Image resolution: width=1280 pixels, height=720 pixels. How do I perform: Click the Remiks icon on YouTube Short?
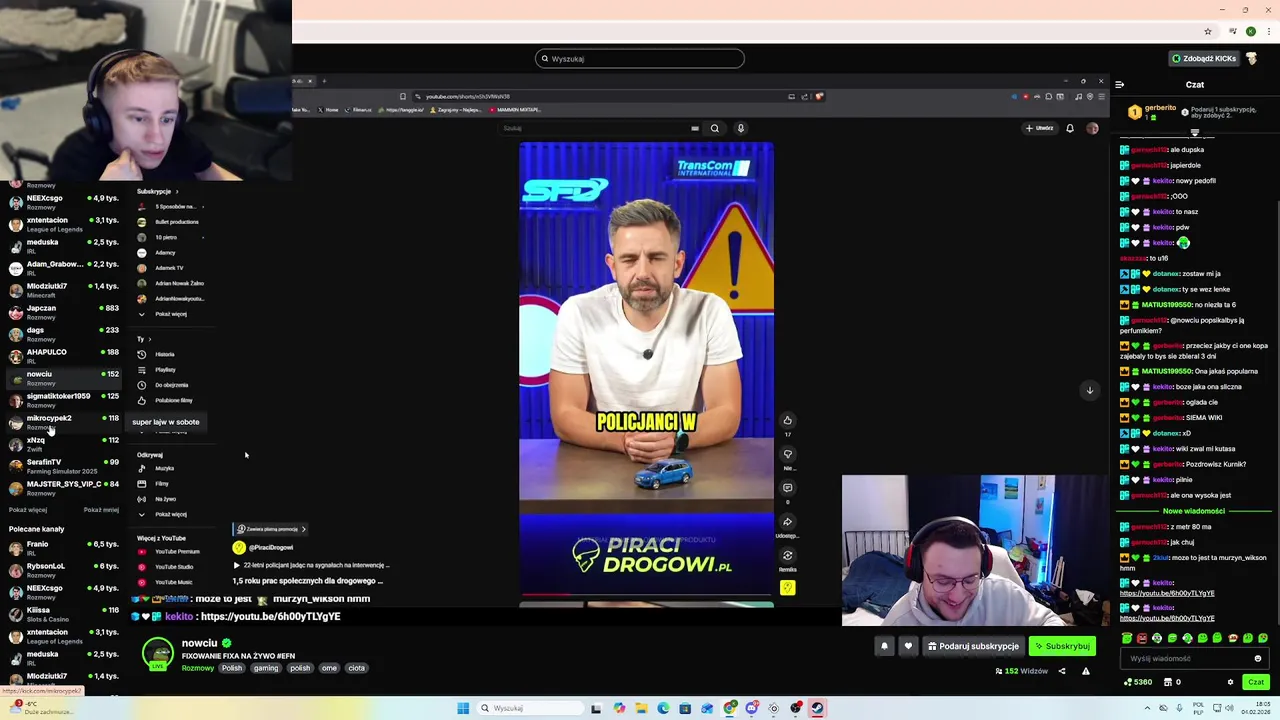pyautogui.click(x=788, y=556)
